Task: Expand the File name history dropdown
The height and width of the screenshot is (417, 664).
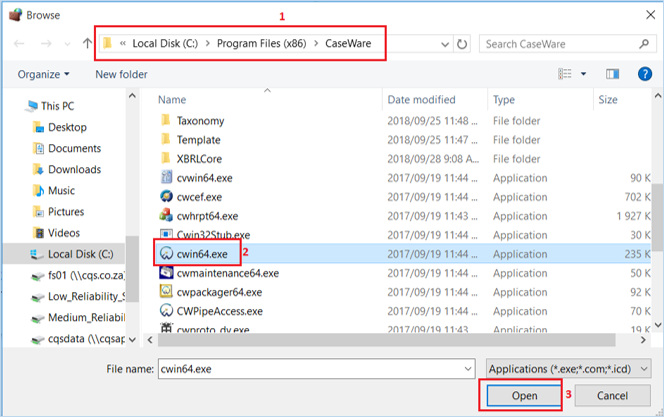Action: tap(468, 369)
